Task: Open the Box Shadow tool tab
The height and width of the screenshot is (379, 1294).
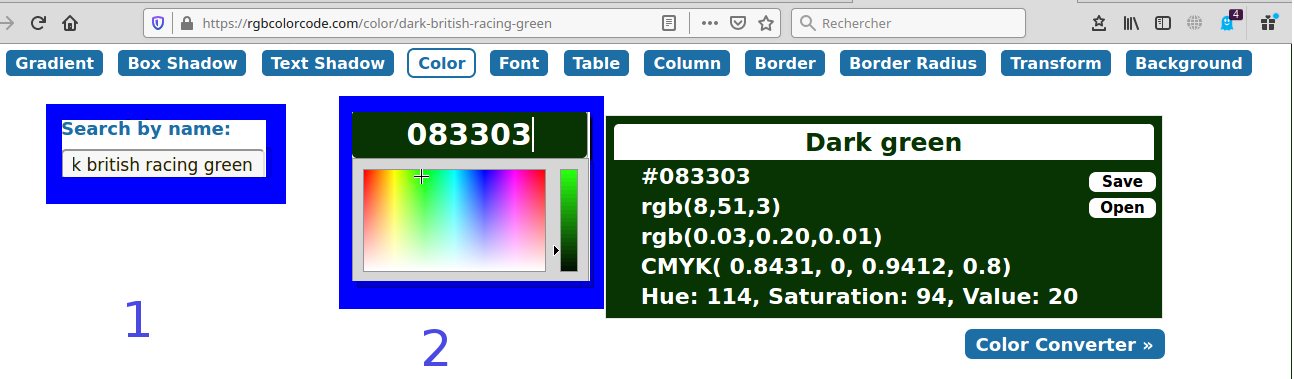Action: point(182,63)
